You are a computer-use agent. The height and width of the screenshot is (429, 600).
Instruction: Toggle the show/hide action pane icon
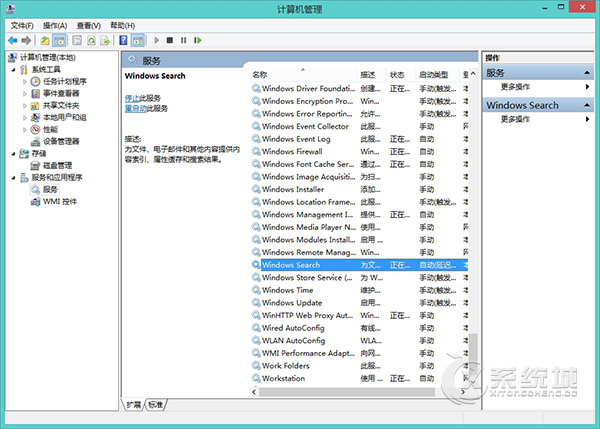click(138, 40)
